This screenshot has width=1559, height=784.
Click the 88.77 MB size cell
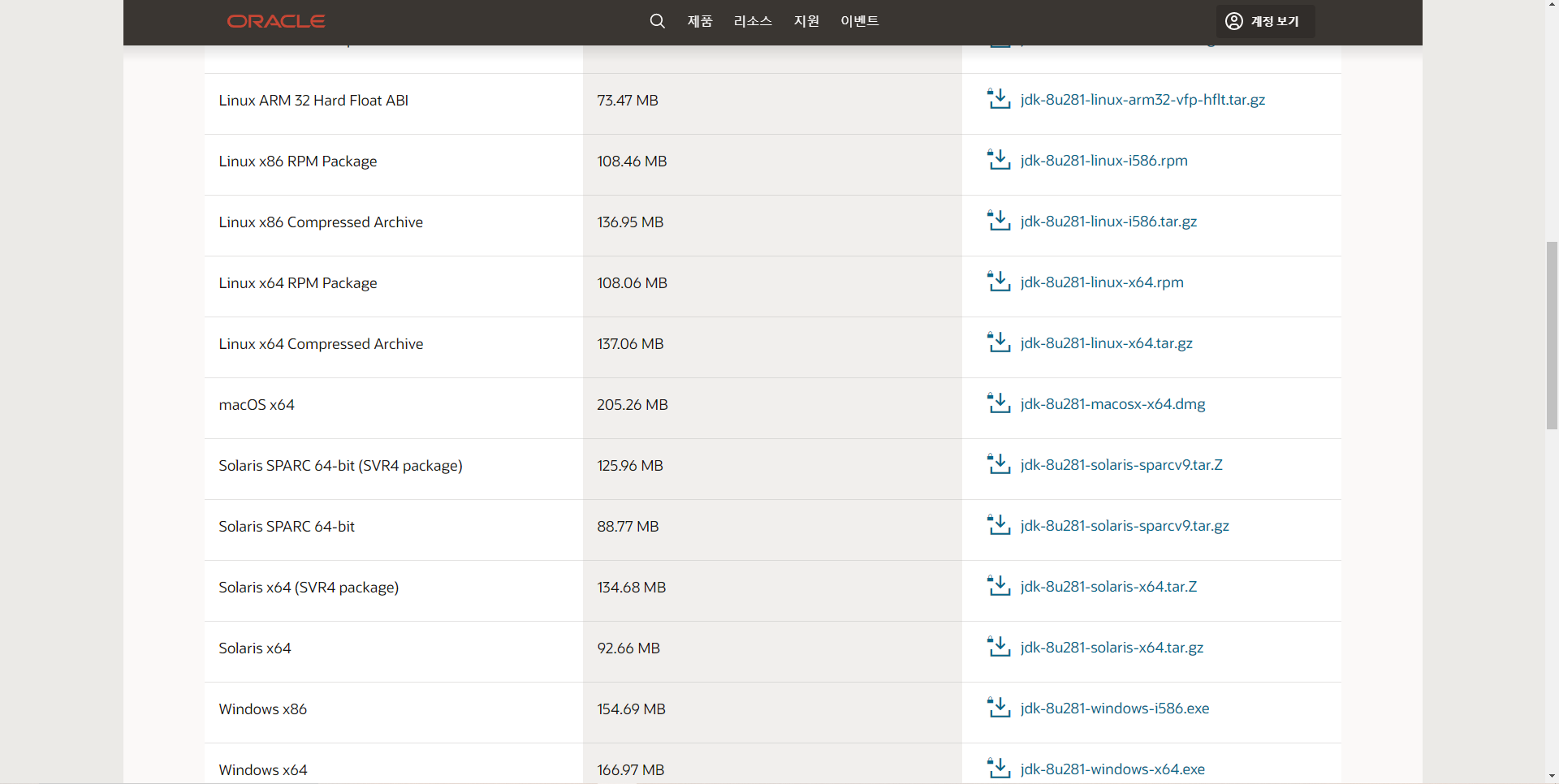pos(772,530)
